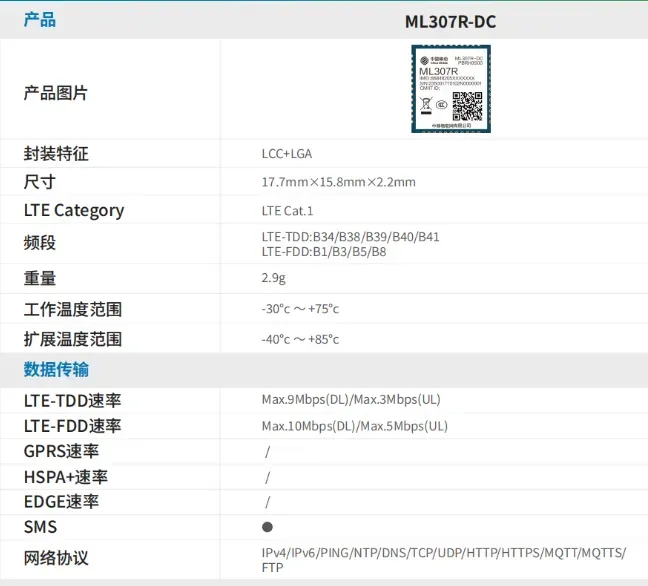Select the -40°c ~ +85°c value

tap(300, 340)
